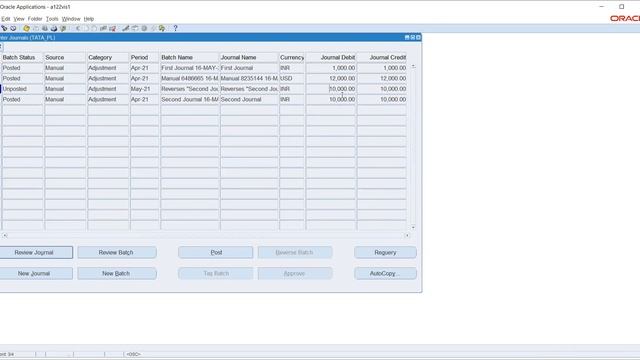Click the AutoCopy... button
The height and width of the screenshot is (360, 640).
[x=385, y=273]
